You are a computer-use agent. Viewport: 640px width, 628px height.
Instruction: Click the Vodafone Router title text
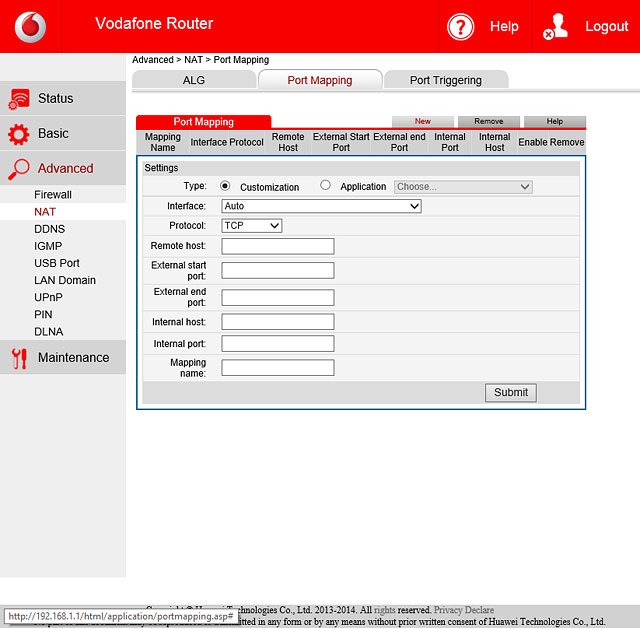click(x=154, y=23)
